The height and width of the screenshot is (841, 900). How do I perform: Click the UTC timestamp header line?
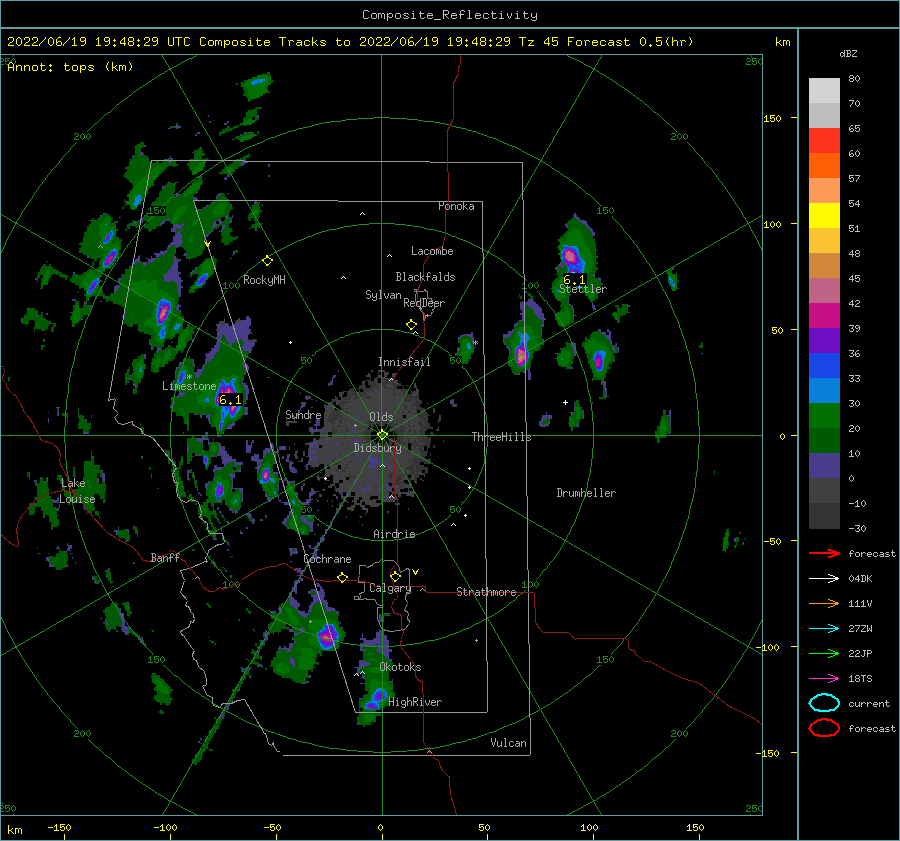click(350, 42)
